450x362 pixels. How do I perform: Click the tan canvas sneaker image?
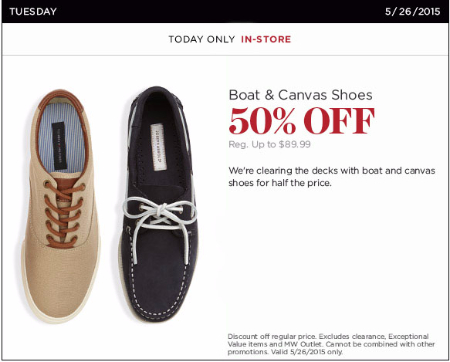pyautogui.click(x=61, y=207)
